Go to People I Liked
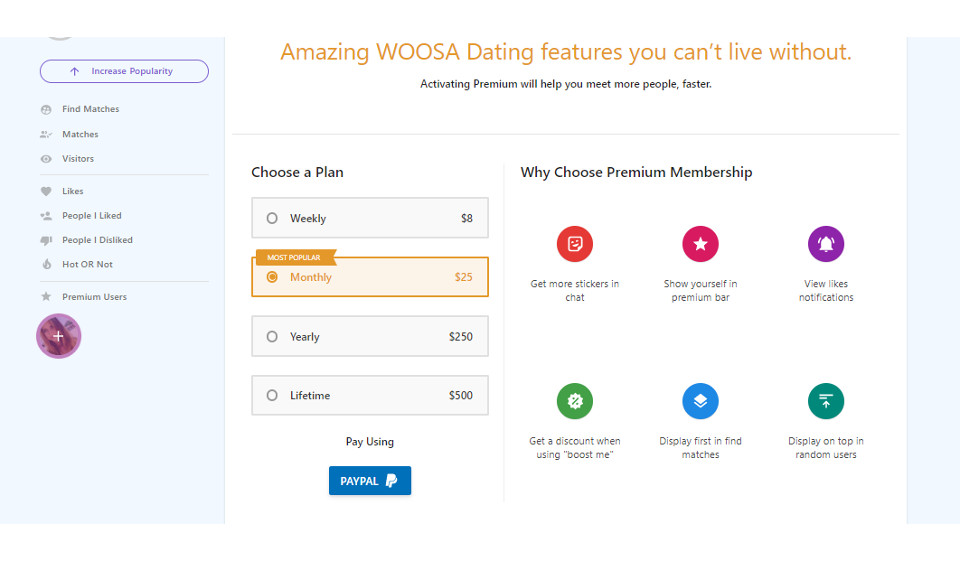This screenshot has width=960, height=561. pyautogui.click(x=91, y=216)
